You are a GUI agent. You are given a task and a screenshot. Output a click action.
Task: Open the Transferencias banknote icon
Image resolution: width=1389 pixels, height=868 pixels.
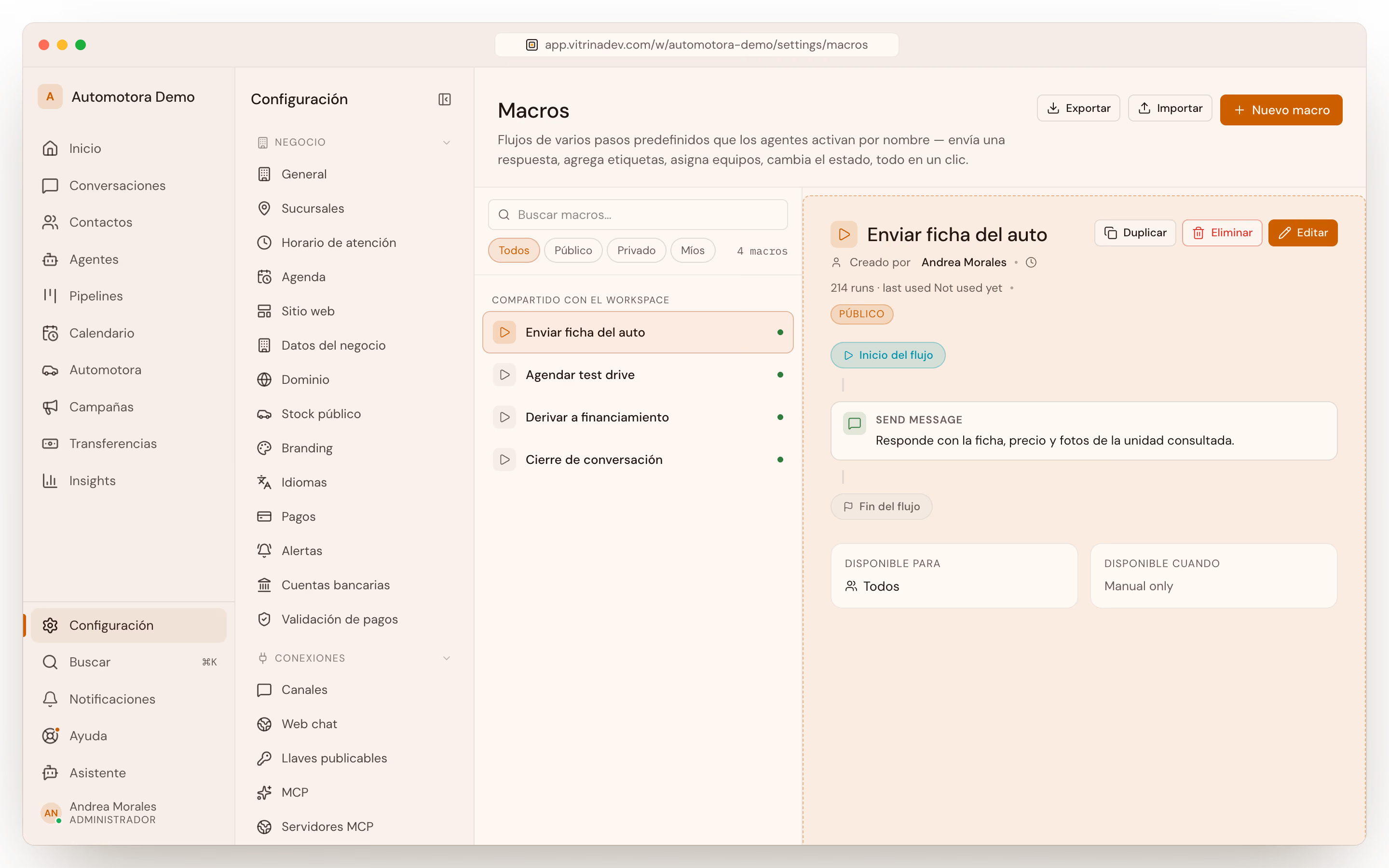[x=50, y=444]
